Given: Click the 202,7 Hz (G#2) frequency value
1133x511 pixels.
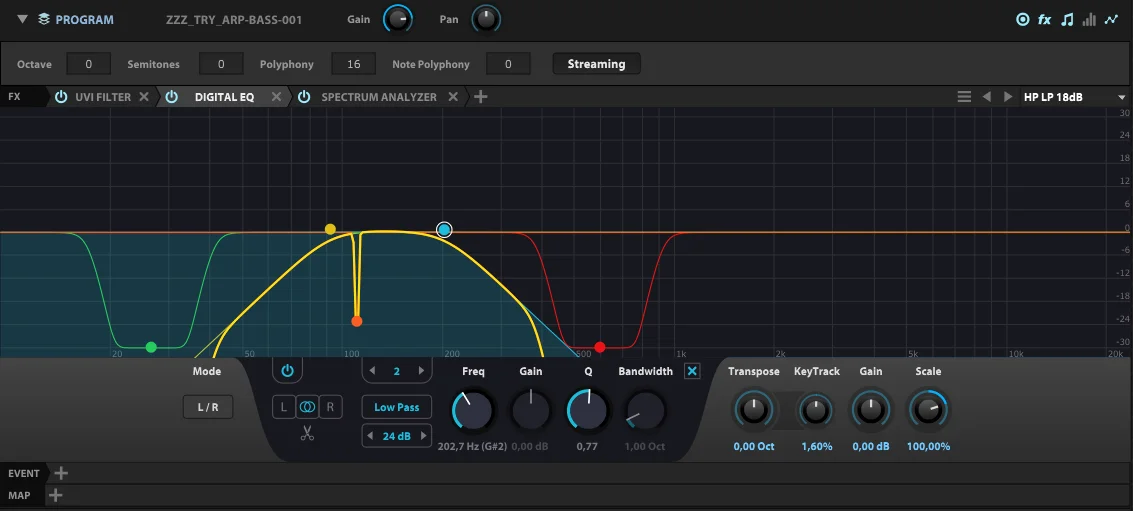Looking at the screenshot, I should (x=473, y=447).
